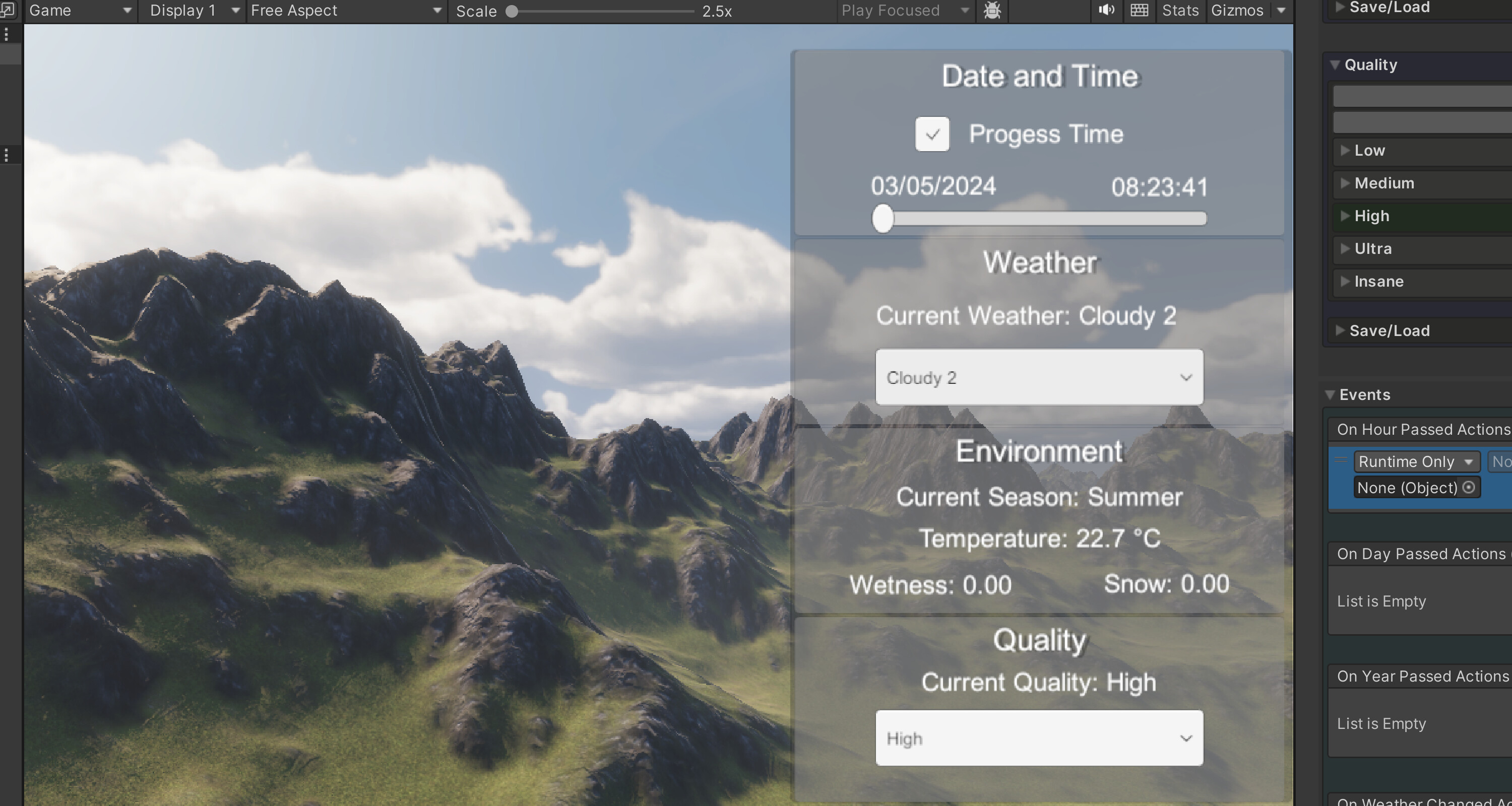The width and height of the screenshot is (1512, 806).
Task: Click the debug bug icon in toolbar
Action: pyautogui.click(x=991, y=11)
